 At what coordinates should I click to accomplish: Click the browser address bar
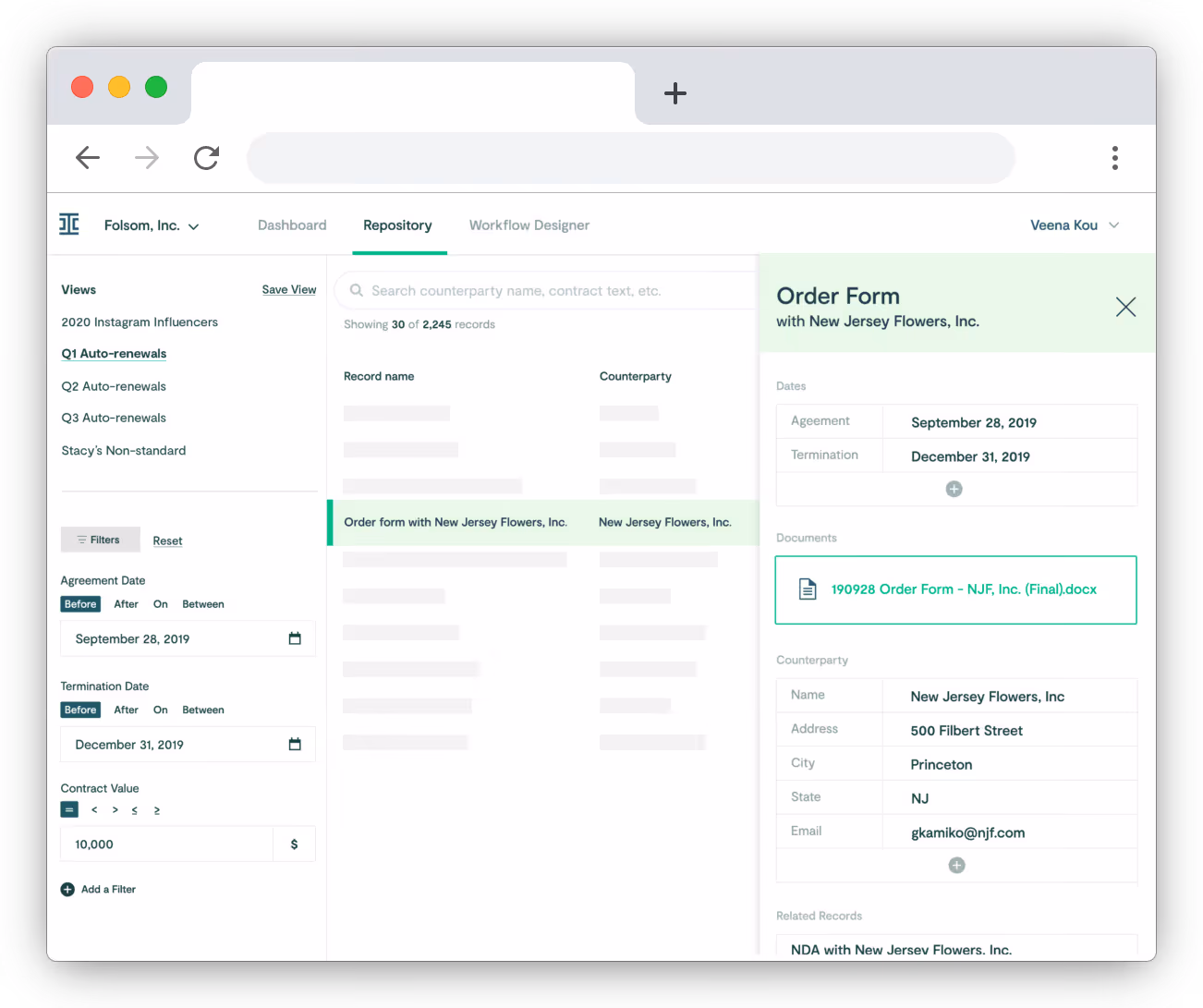[631, 158]
